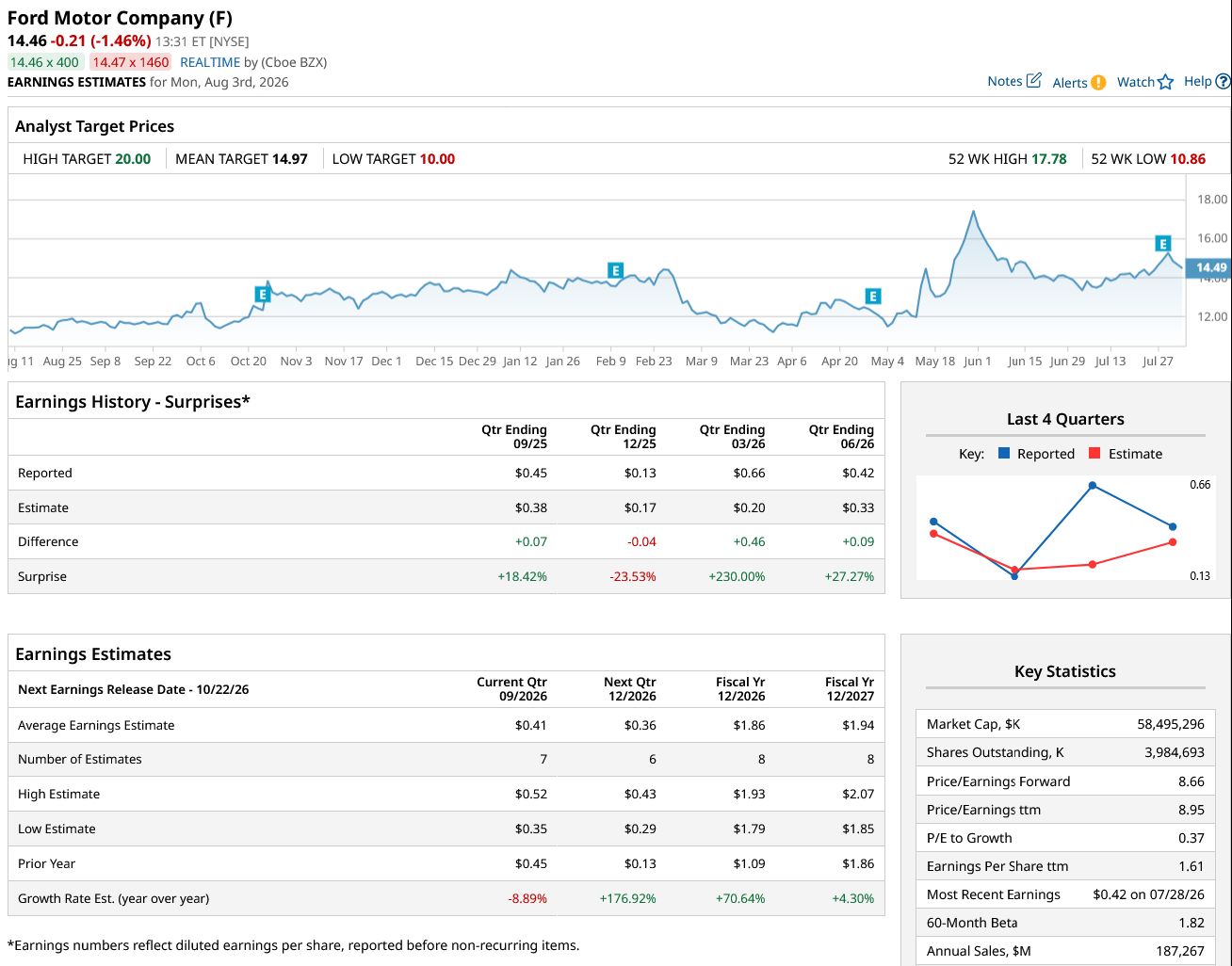Click the Fiscal Yr 12/2027 column header

[850, 689]
